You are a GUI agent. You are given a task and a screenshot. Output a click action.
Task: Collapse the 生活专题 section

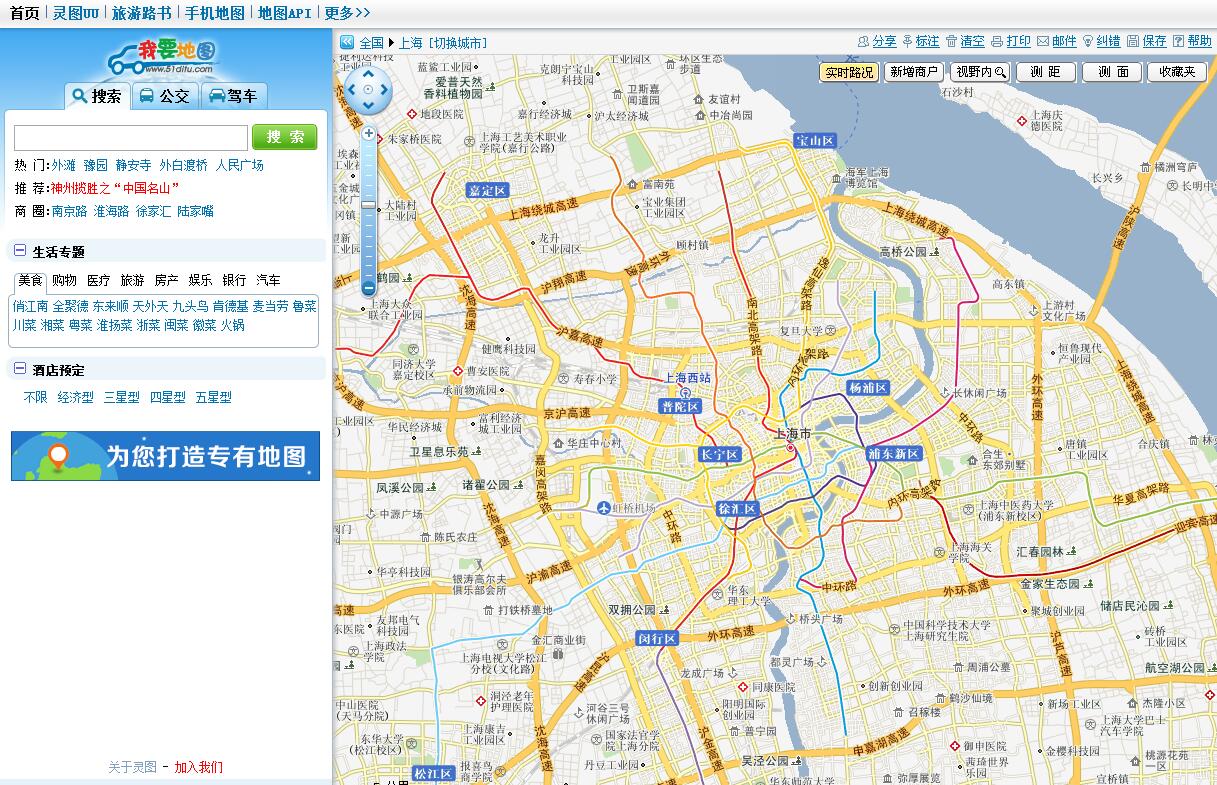20,251
